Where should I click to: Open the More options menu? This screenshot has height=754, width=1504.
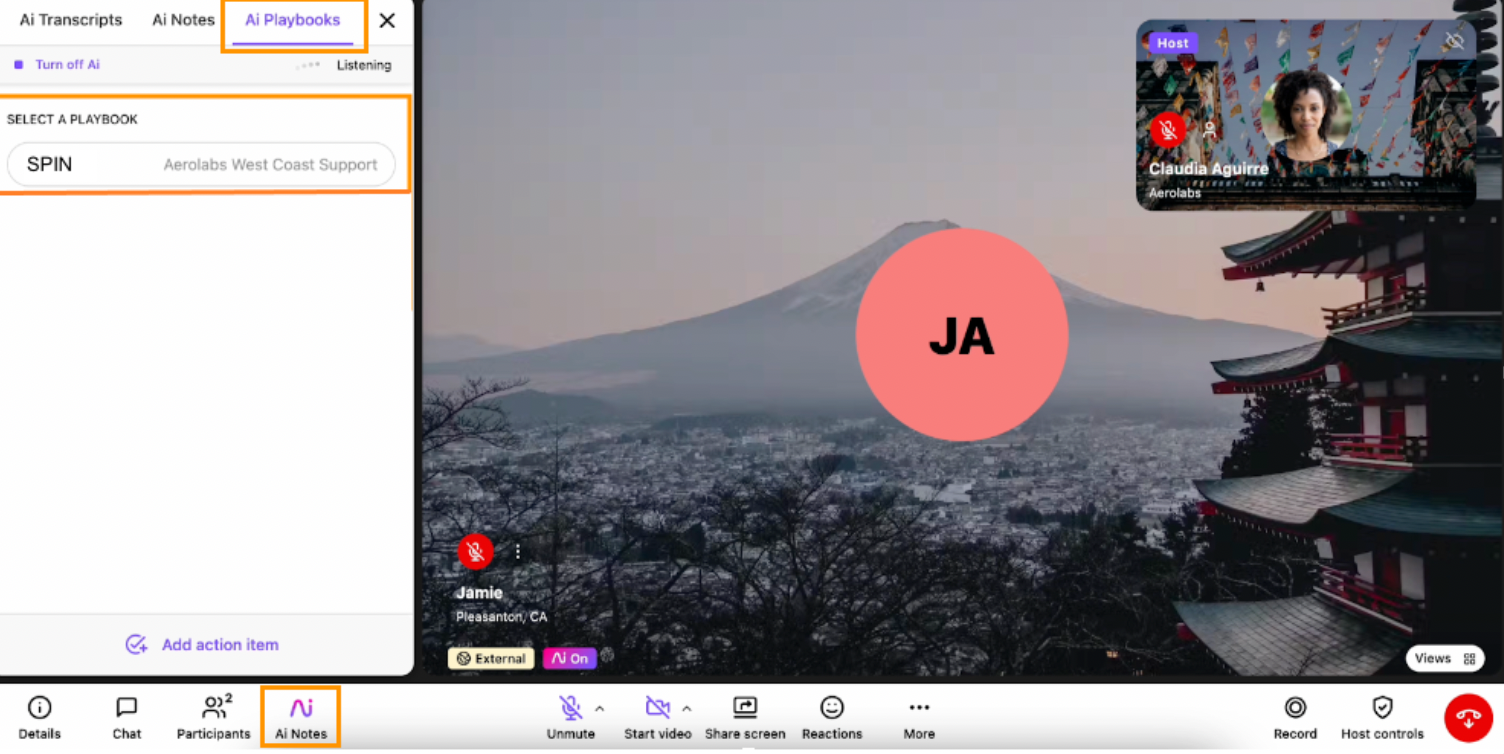[919, 709]
